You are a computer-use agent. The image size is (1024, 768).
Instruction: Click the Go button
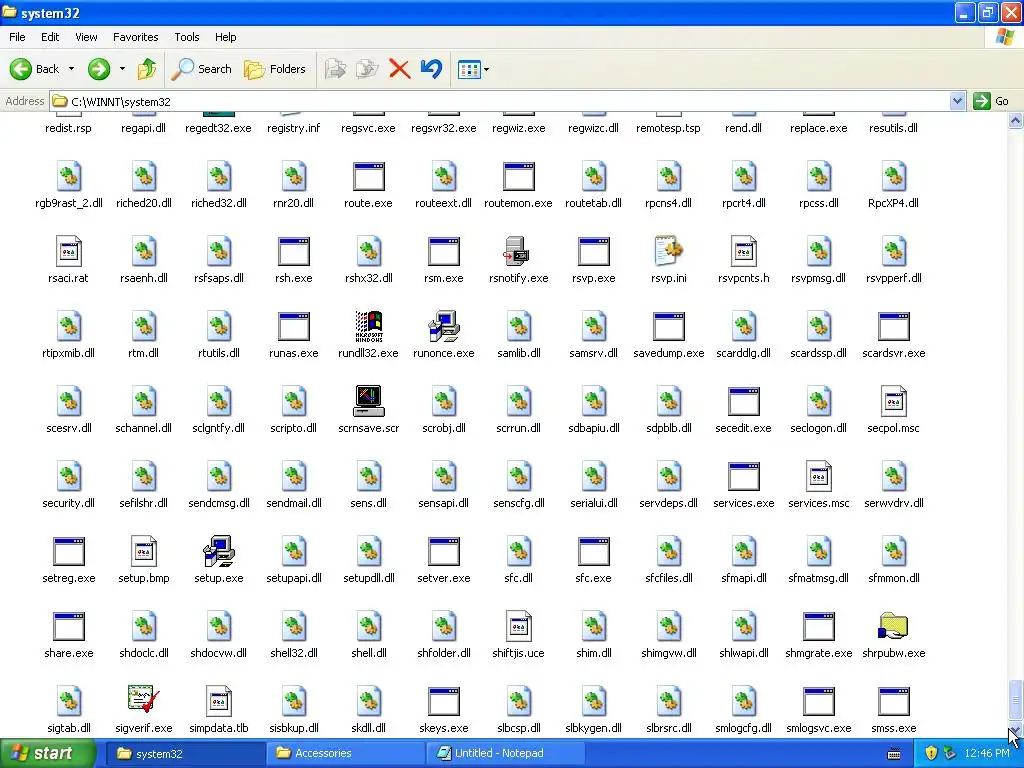point(991,101)
